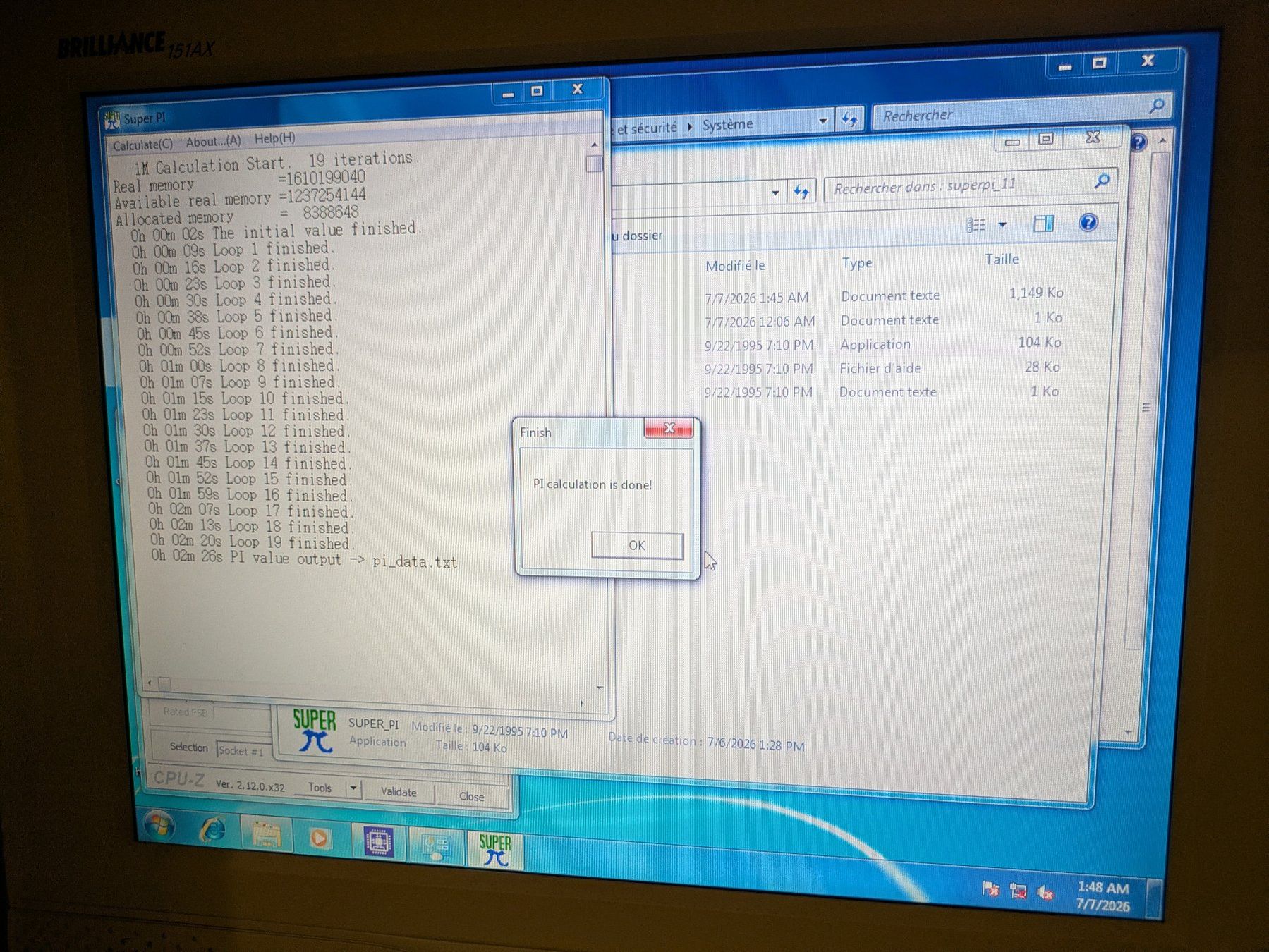Expand the Système address bar dropdown arrow

(822, 121)
